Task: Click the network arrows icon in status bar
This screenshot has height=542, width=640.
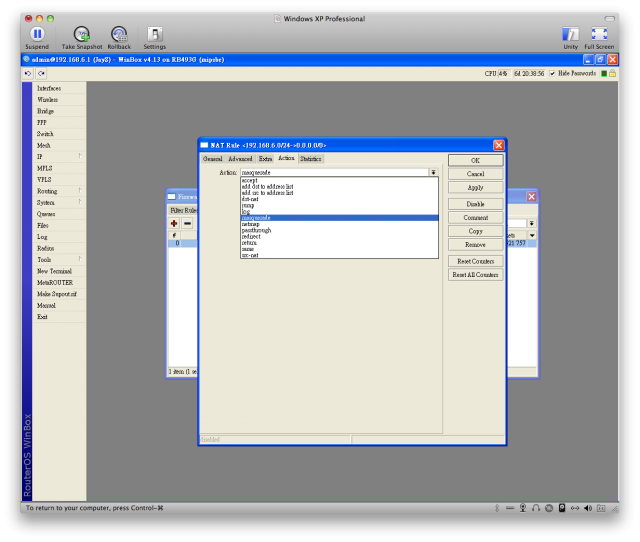Action: pyautogui.click(x=575, y=508)
